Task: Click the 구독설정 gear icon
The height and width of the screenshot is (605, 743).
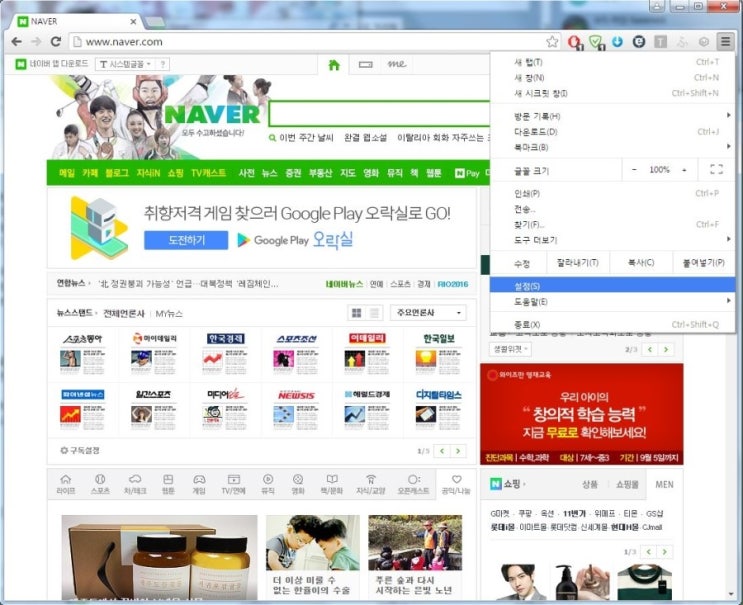Action: pyautogui.click(x=64, y=450)
